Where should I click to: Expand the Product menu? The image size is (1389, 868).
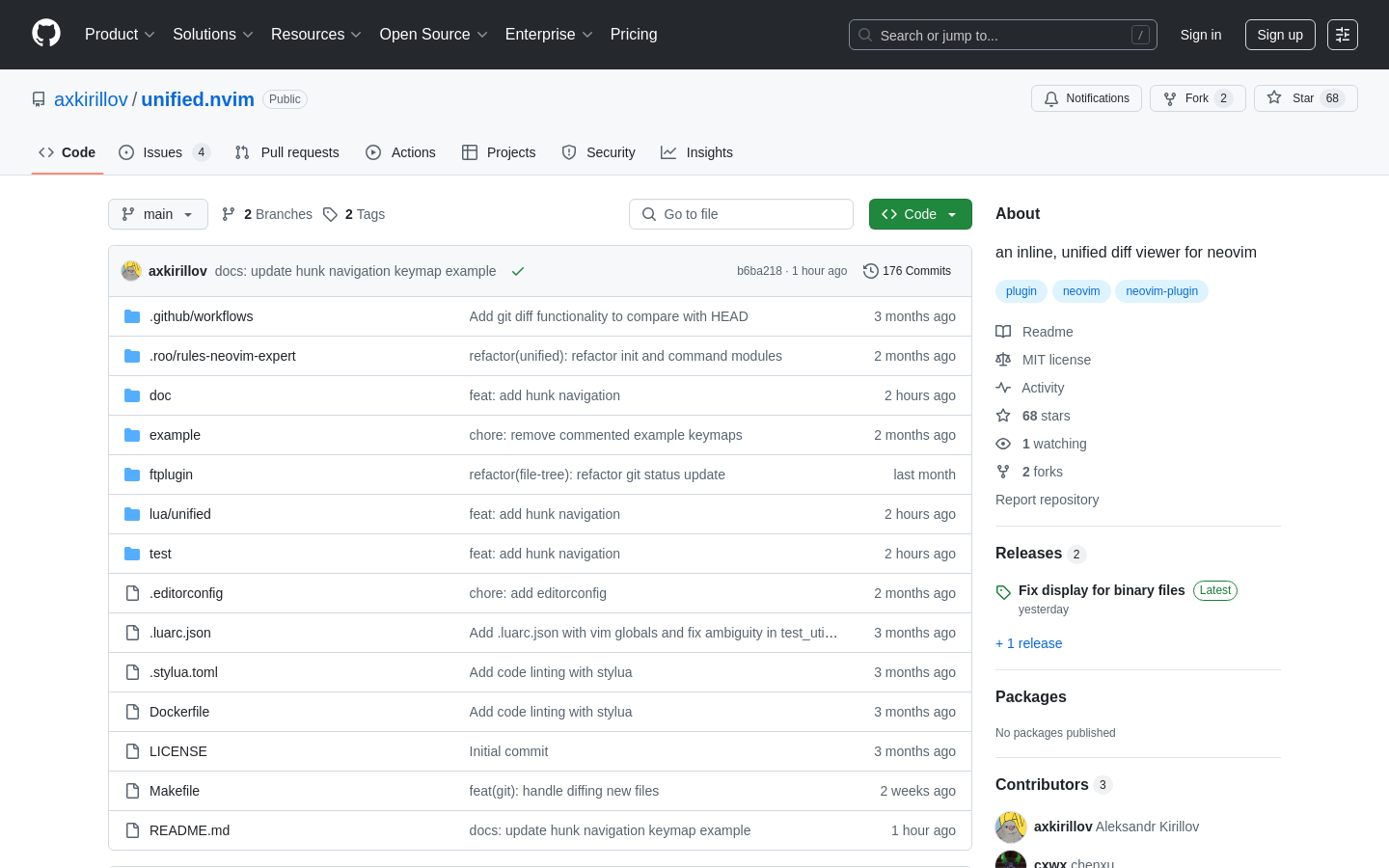point(120,35)
